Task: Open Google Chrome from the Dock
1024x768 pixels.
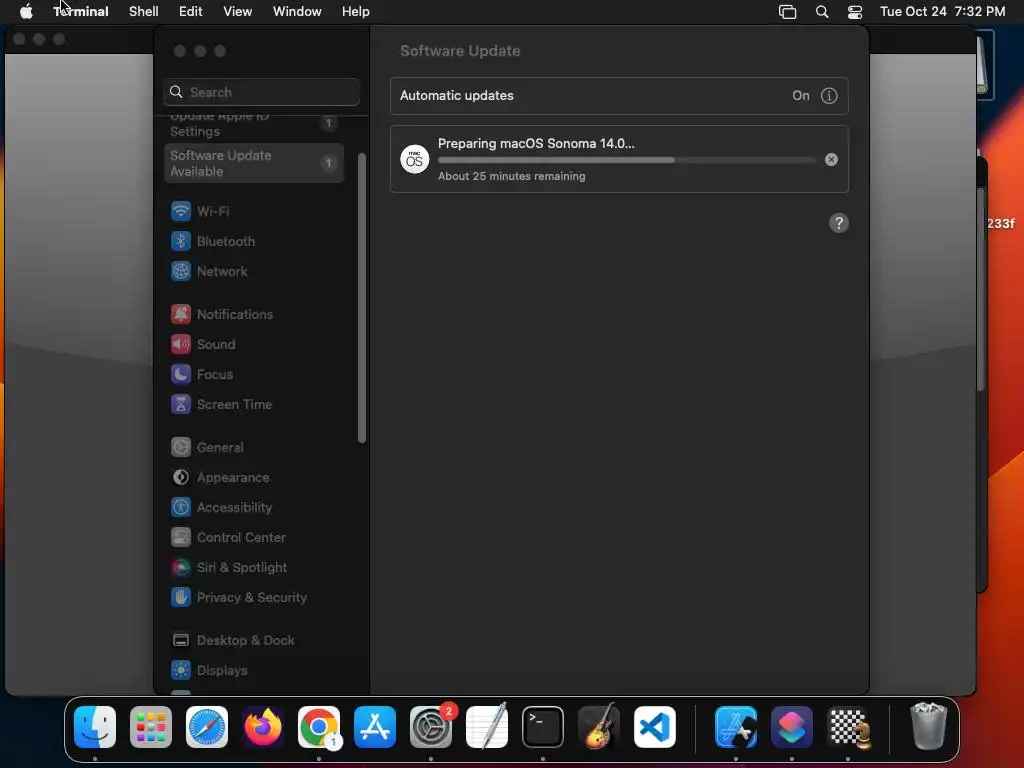Action: [x=319, y=727]
